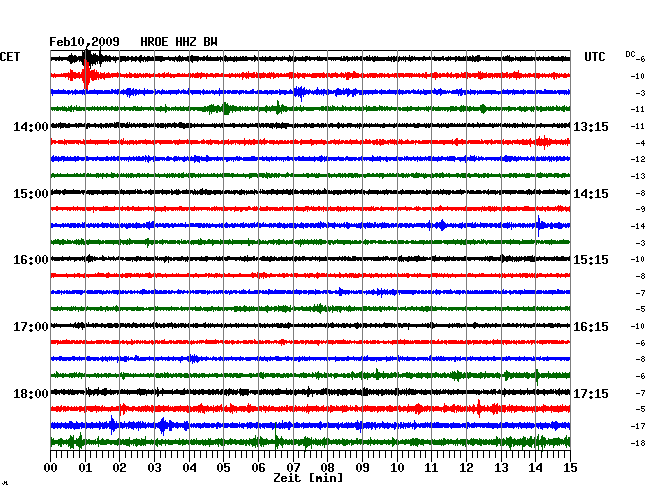The image size is (650, 494).
Task: Click minute 05 on the time axis
Action: coord(223,468)
